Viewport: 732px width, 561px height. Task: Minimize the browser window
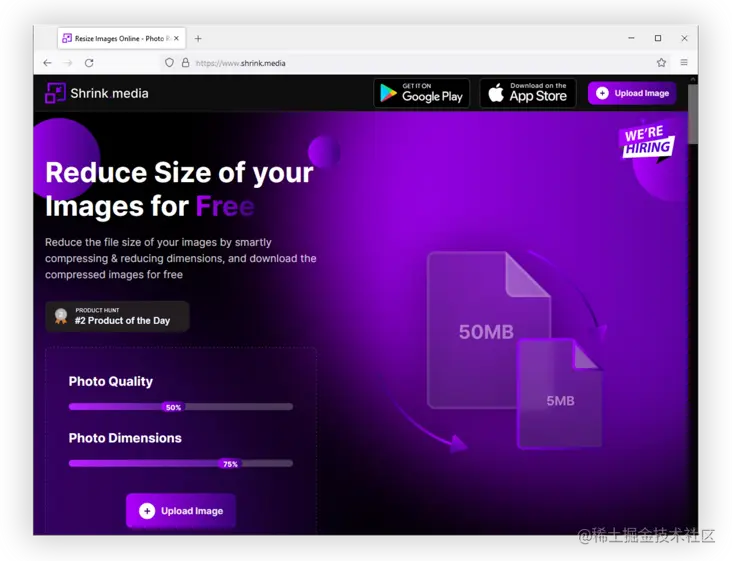631,38
